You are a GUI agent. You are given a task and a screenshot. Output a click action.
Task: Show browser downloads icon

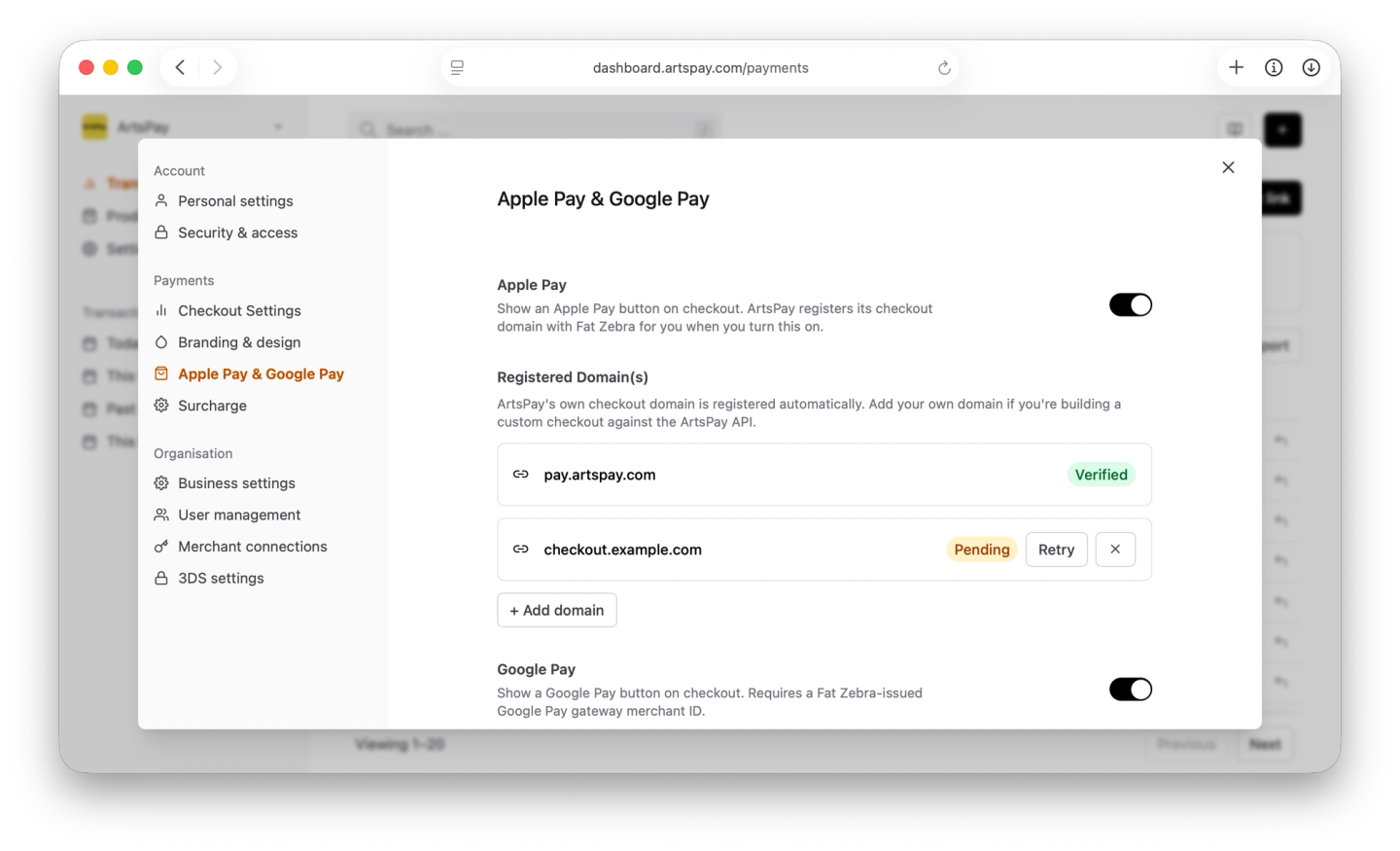click(1311, 67)
